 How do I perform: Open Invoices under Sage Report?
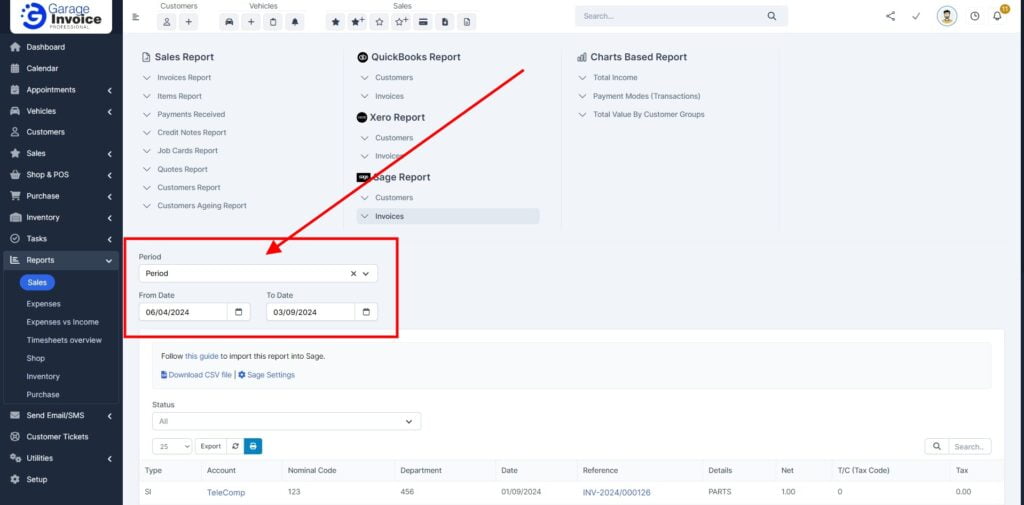[448, 216]
